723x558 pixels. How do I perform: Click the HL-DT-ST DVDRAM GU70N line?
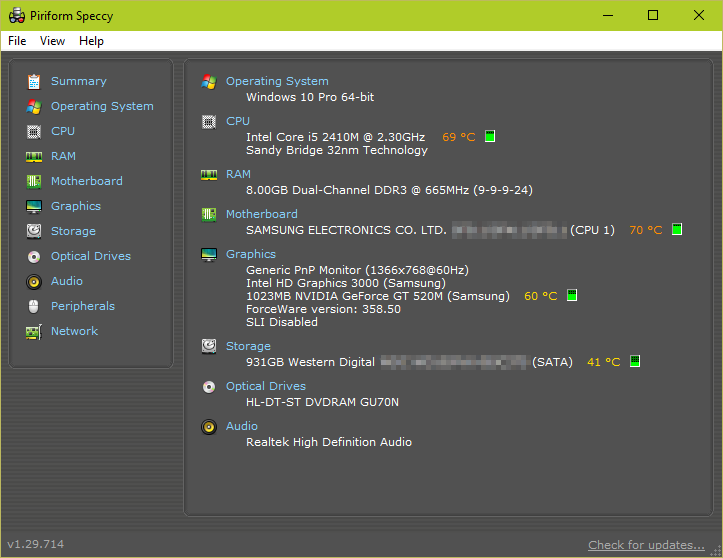322,402
